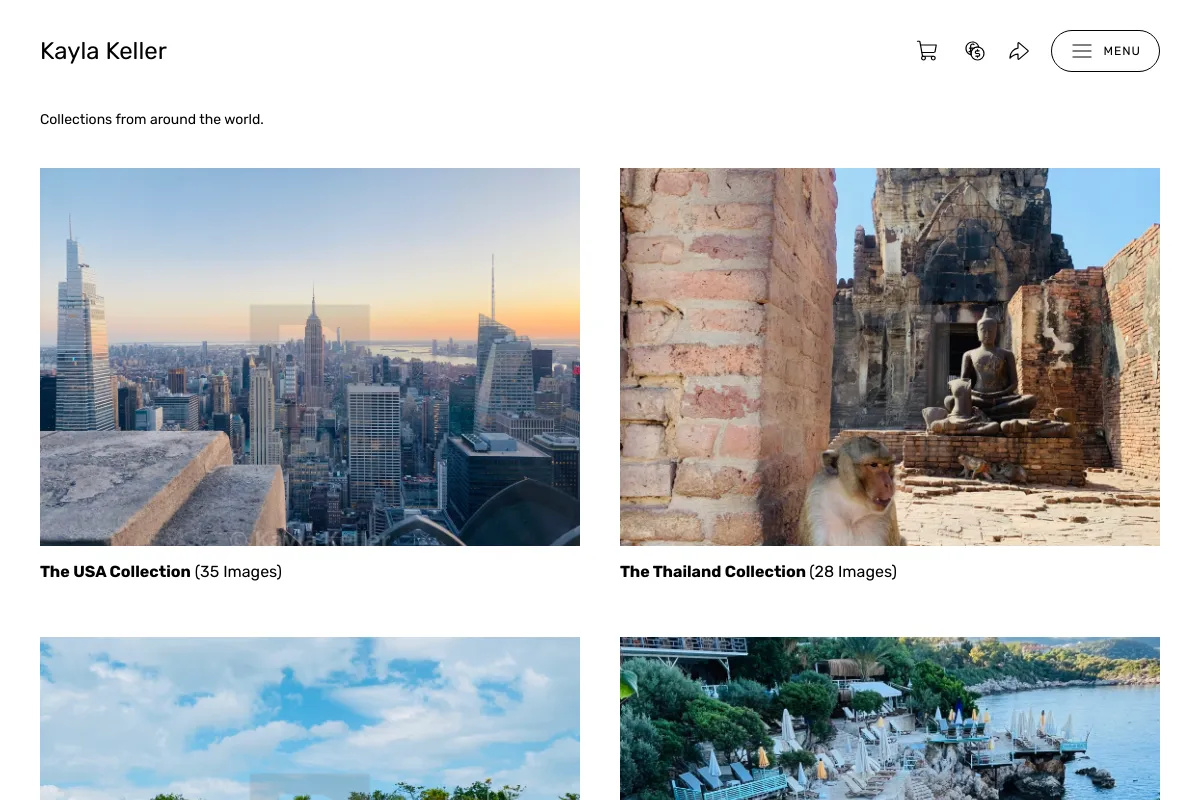Click the hamburger lines icon
The width and height of the screenshot is (1200, 800).
(1082, 51)
